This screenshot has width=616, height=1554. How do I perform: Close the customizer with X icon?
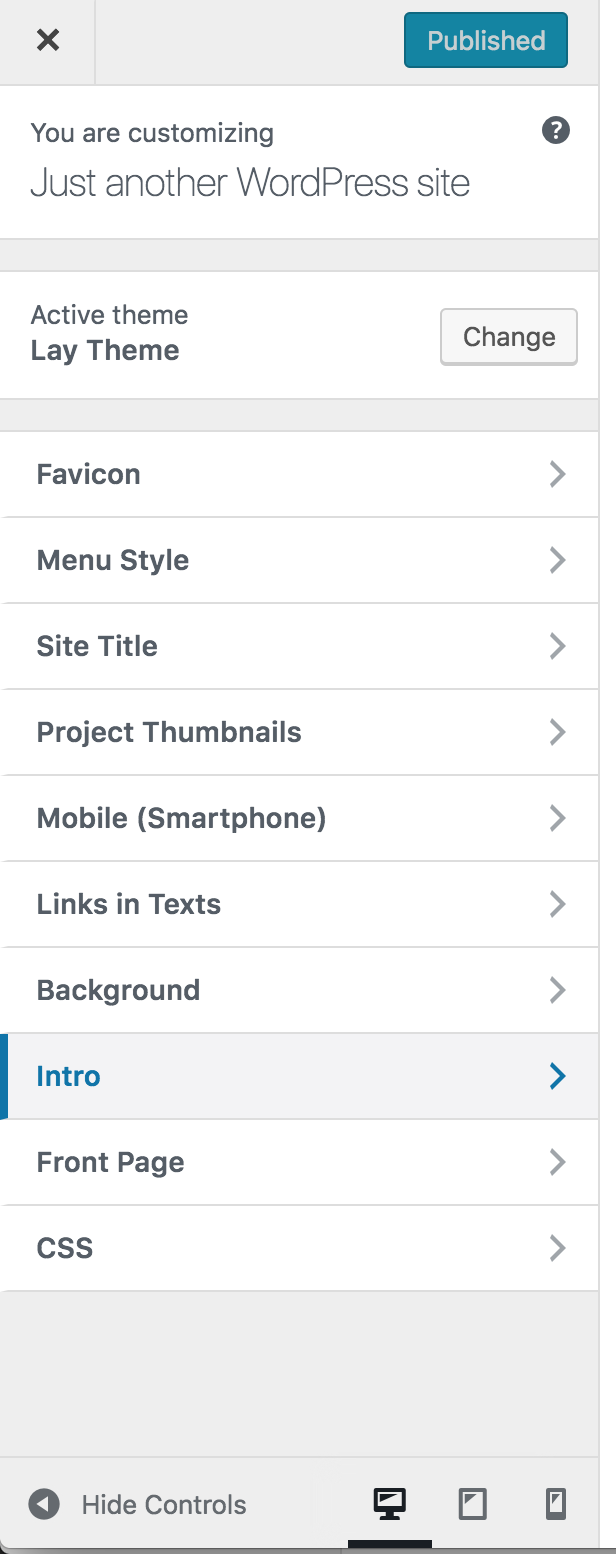[47, 40]
